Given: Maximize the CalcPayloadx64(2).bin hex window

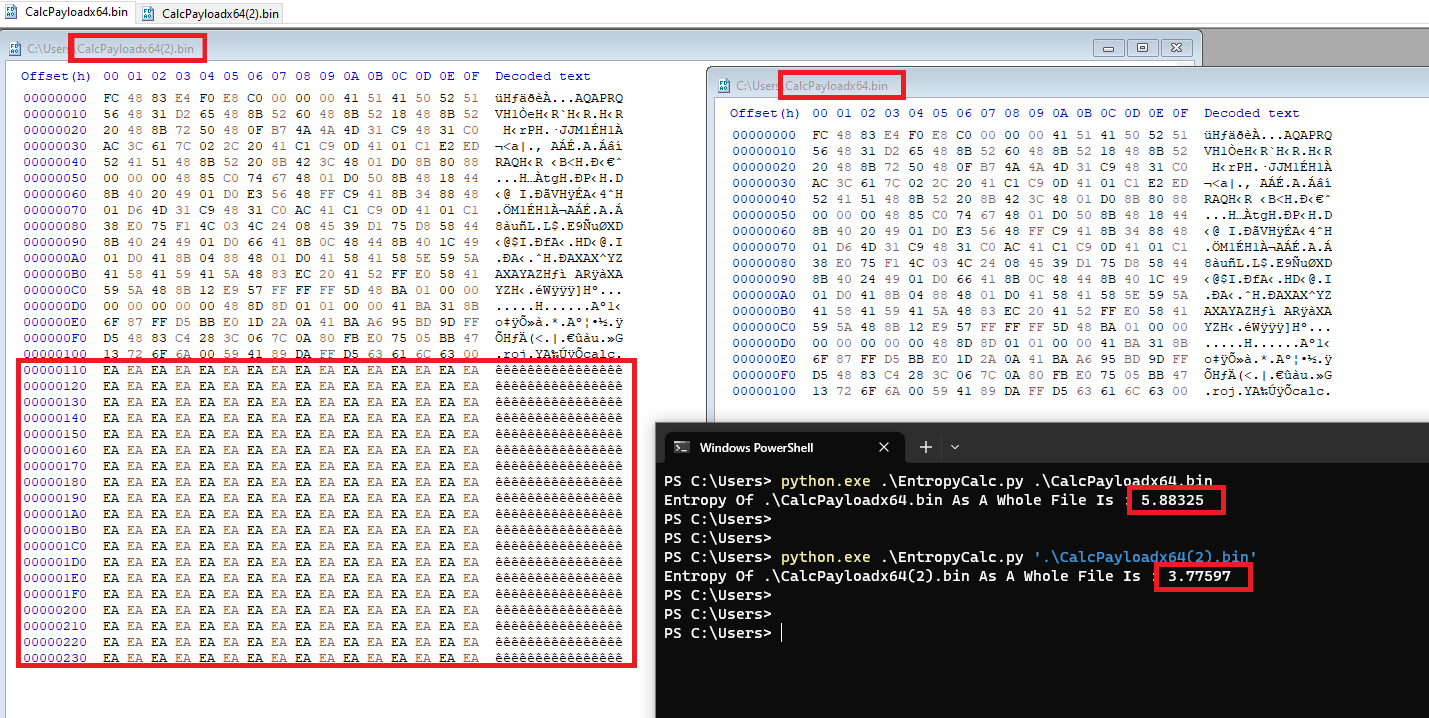Looking at the screenshot, I should [x=1142, y=48].
